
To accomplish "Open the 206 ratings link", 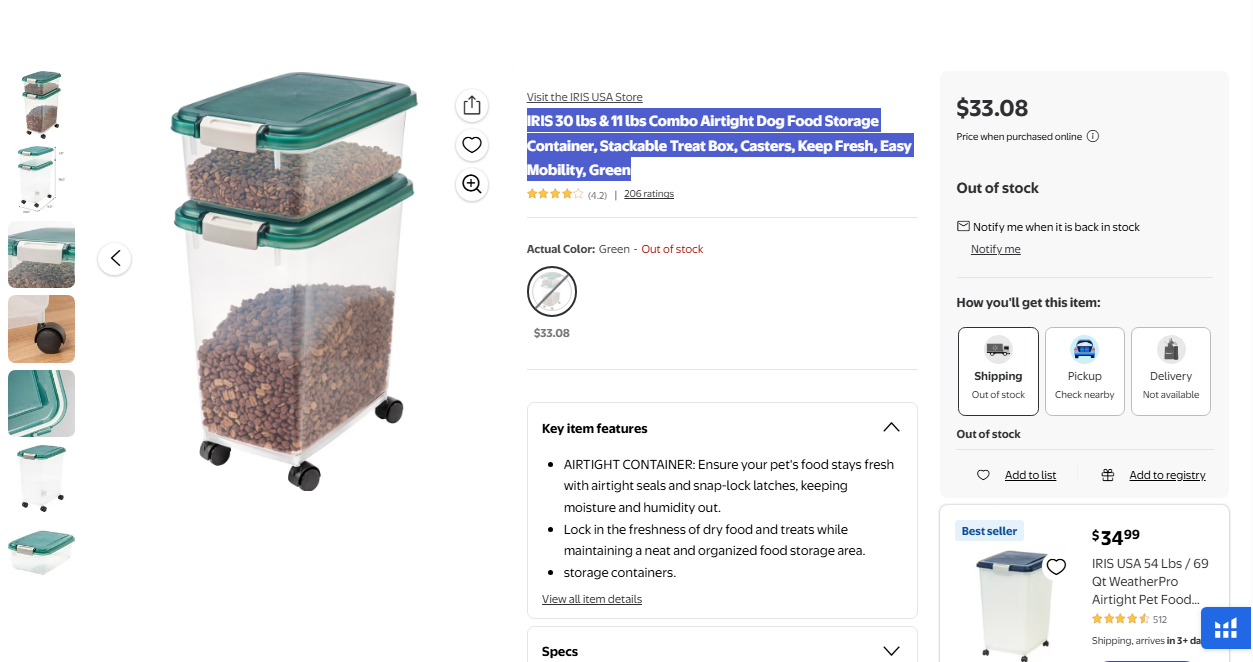I will click(649, 194).
